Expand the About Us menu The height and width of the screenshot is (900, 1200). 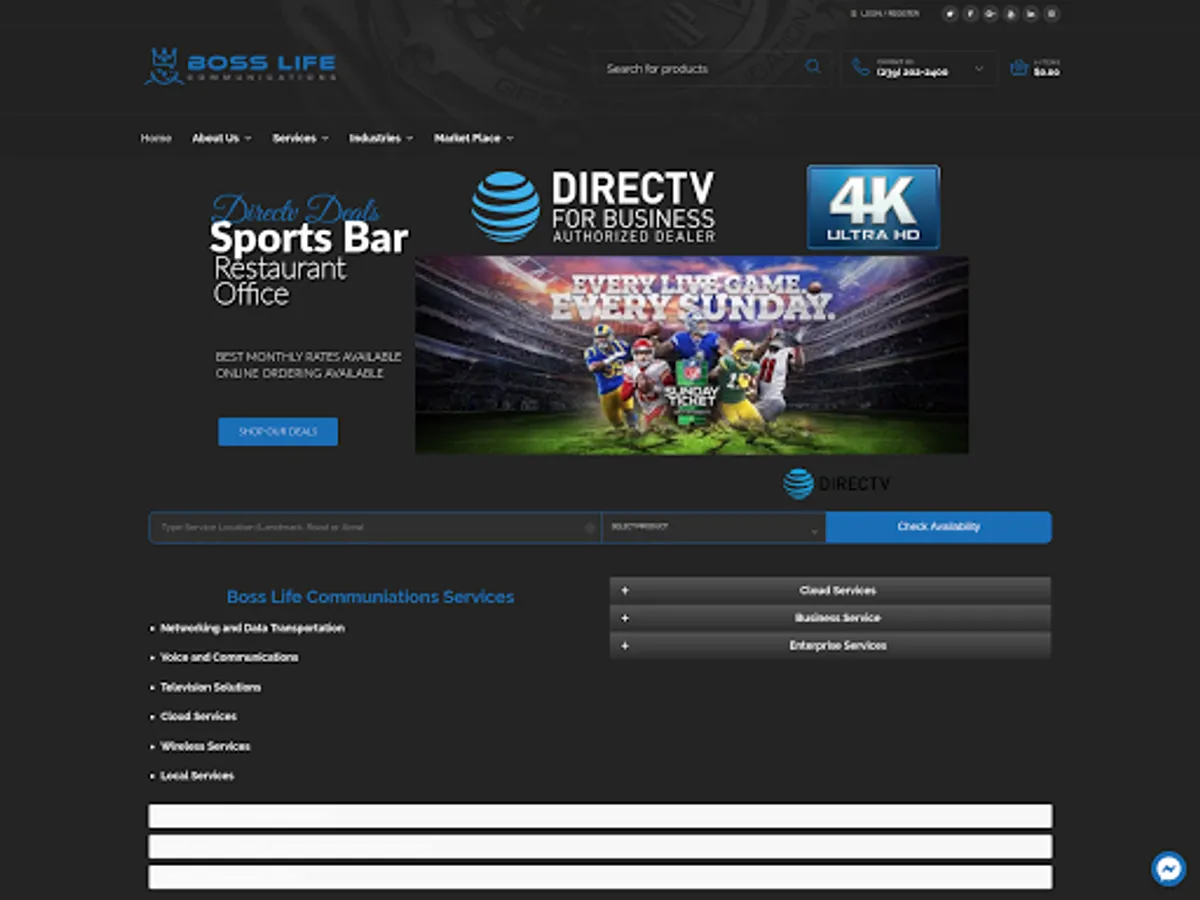[x=221, y=138]
